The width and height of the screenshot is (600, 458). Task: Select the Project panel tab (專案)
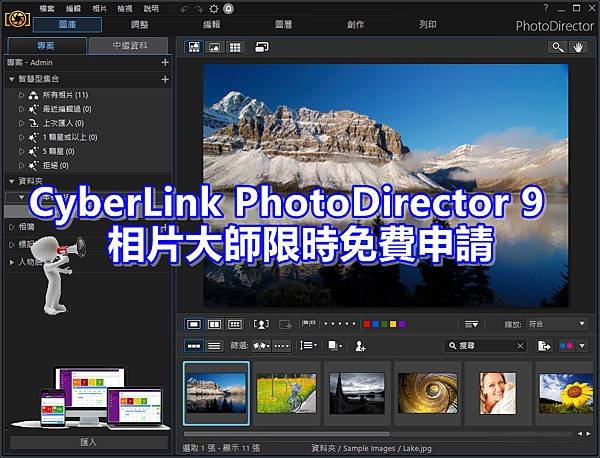point(47,46)
